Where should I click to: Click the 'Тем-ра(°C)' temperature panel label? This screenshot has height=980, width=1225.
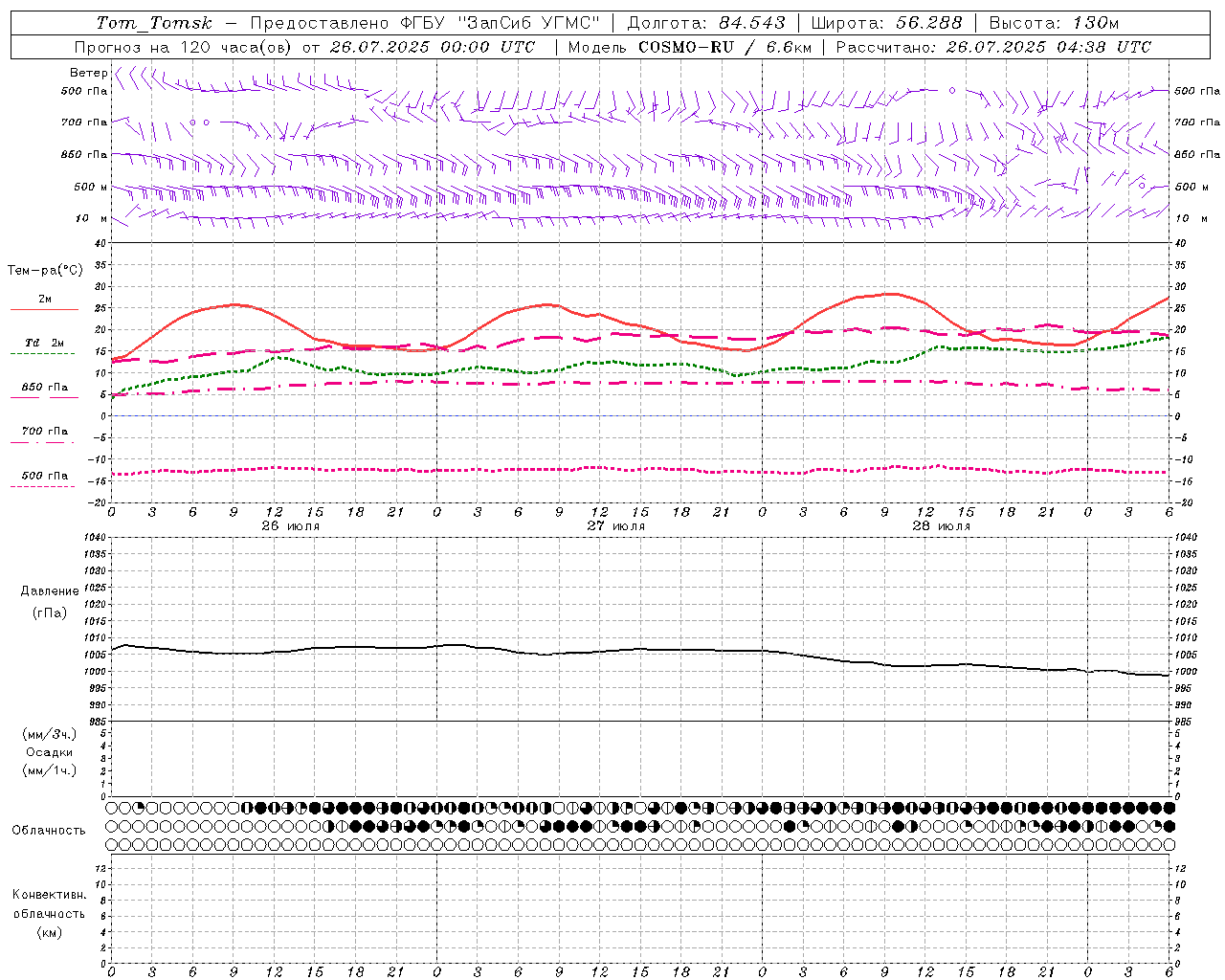tap(45, 271)
